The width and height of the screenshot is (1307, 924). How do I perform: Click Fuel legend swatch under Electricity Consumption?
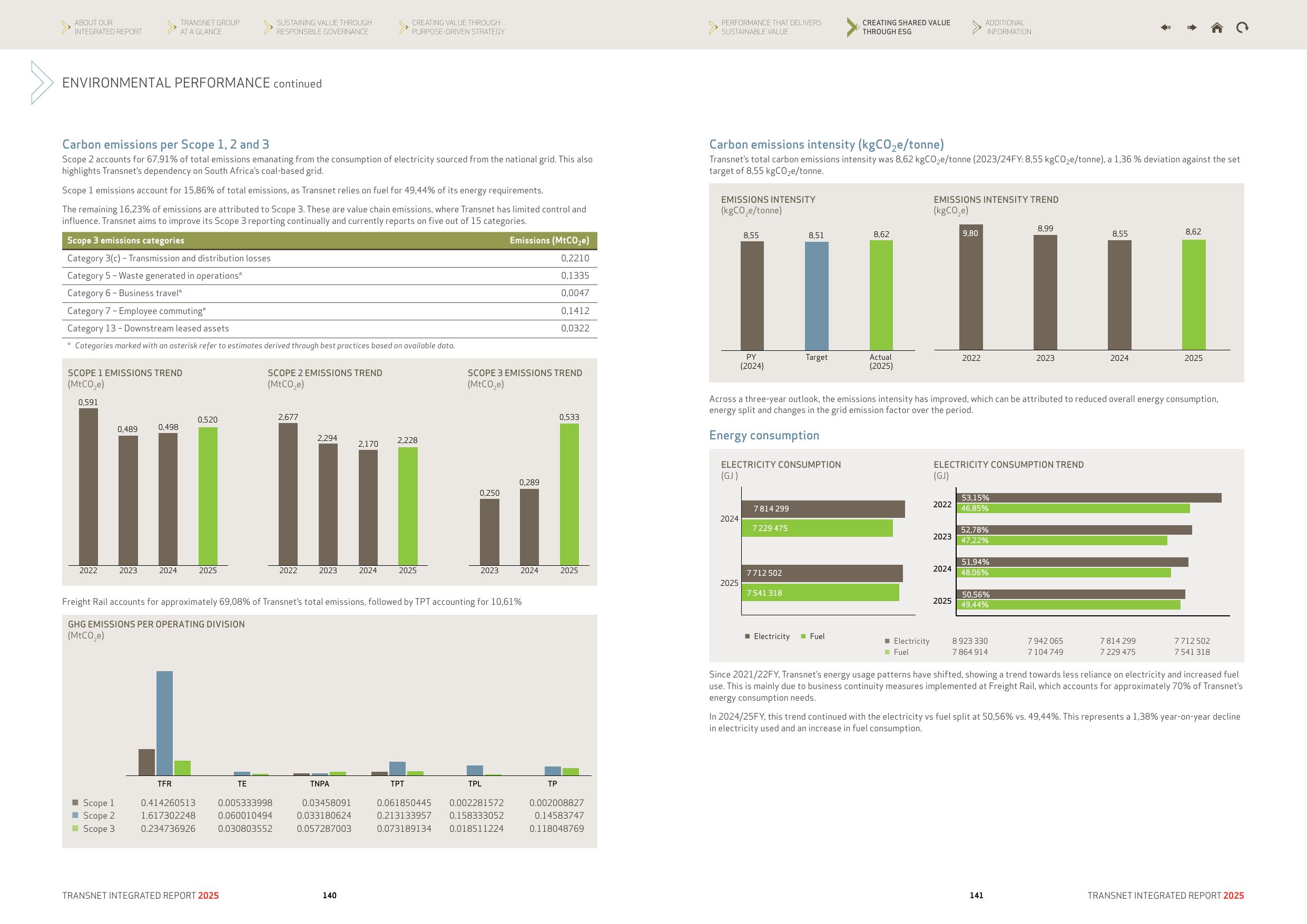pyautogui.click(x=803, y=636)
